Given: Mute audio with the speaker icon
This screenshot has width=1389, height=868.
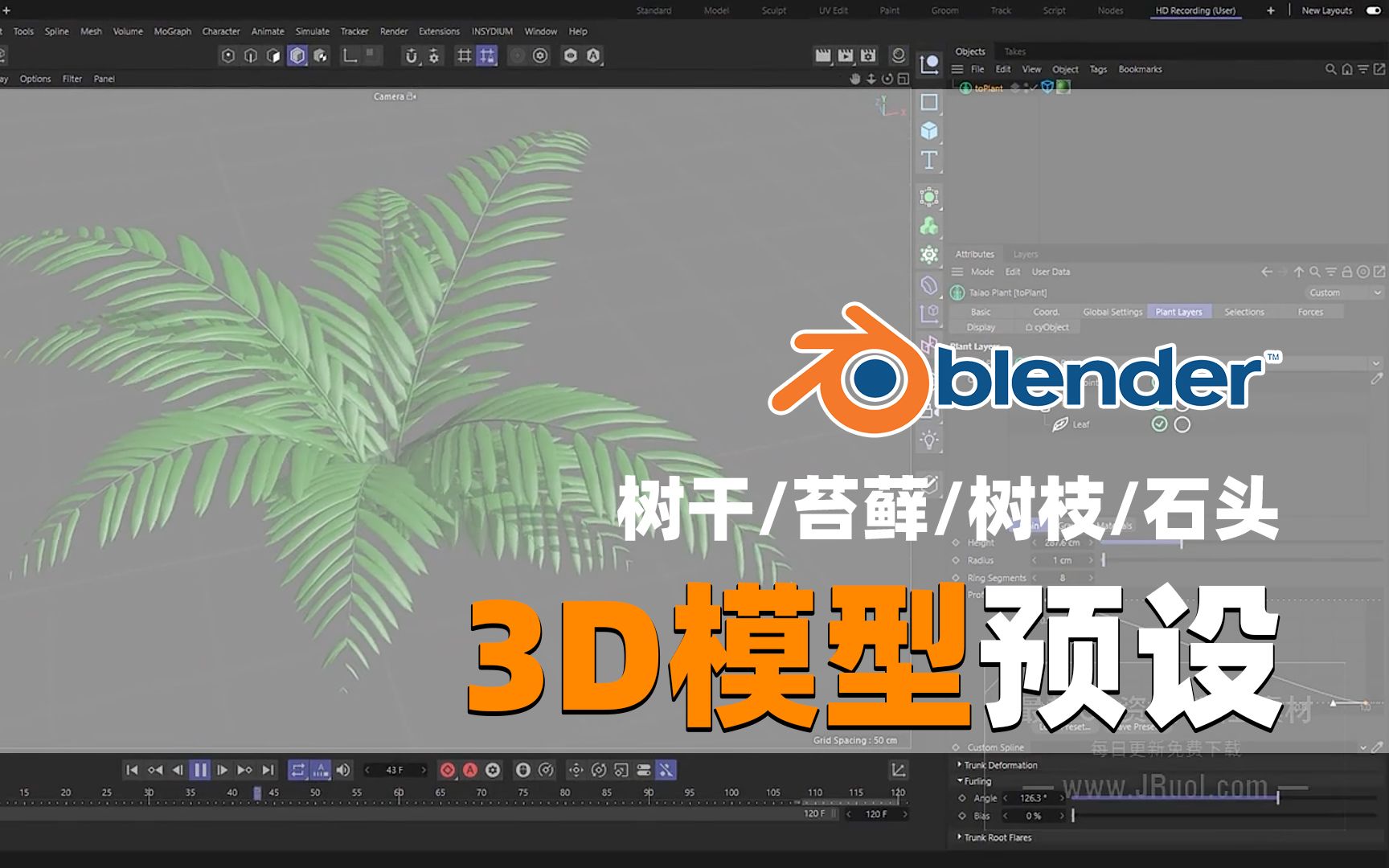Looking at the screenshot, I should pyautogui.click(x=342, y=770).
